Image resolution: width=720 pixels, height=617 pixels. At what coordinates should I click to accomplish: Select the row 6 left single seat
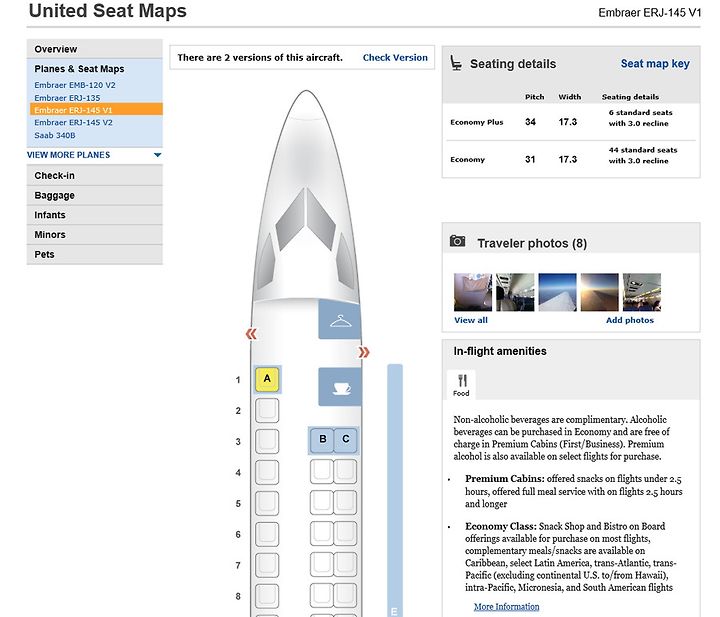pyautogui.click(x=267, y=534)
